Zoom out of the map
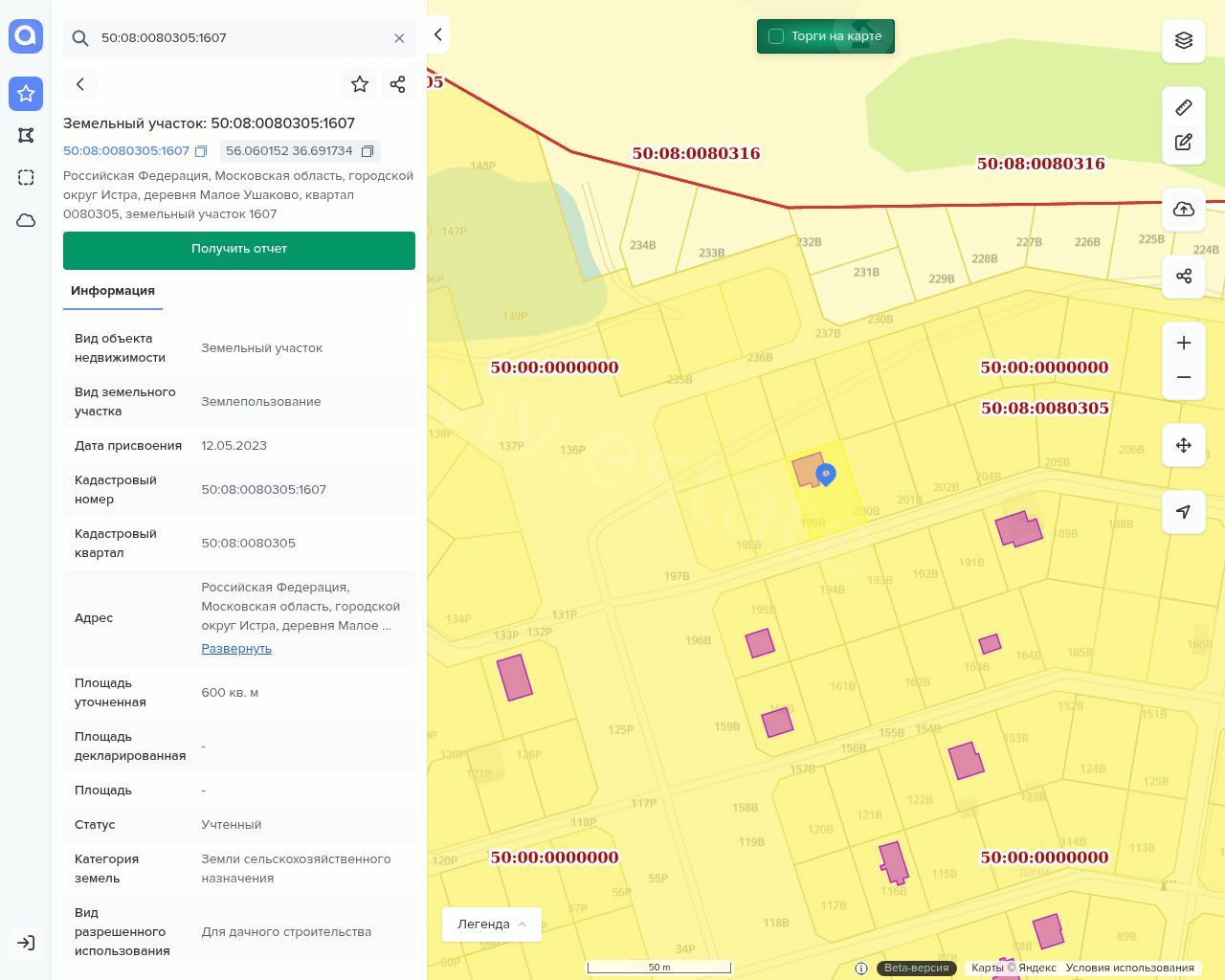 click(1184, 377)
